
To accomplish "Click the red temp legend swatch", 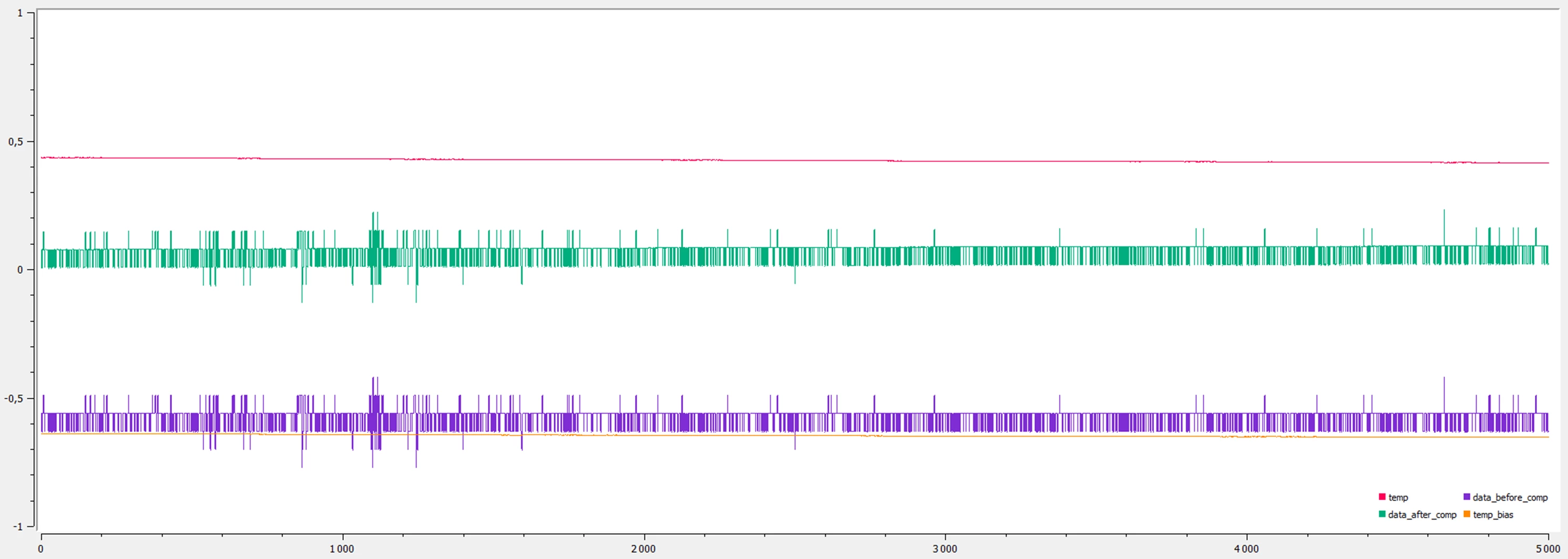I will pyautogui.click(x=1382, y=497).
